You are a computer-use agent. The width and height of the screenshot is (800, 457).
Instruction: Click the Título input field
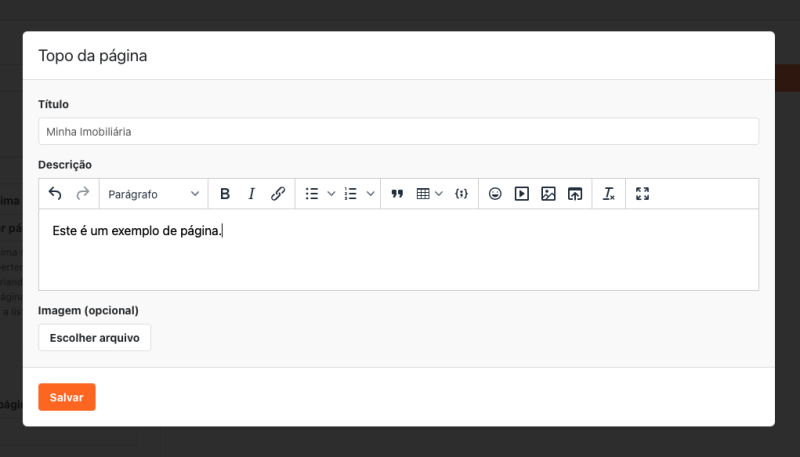click(398, 131)
